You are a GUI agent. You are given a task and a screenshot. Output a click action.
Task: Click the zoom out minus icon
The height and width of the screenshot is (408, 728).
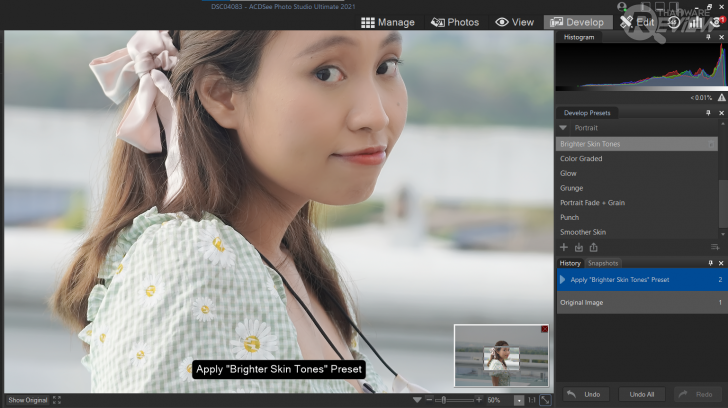click(x=429, y=400)
